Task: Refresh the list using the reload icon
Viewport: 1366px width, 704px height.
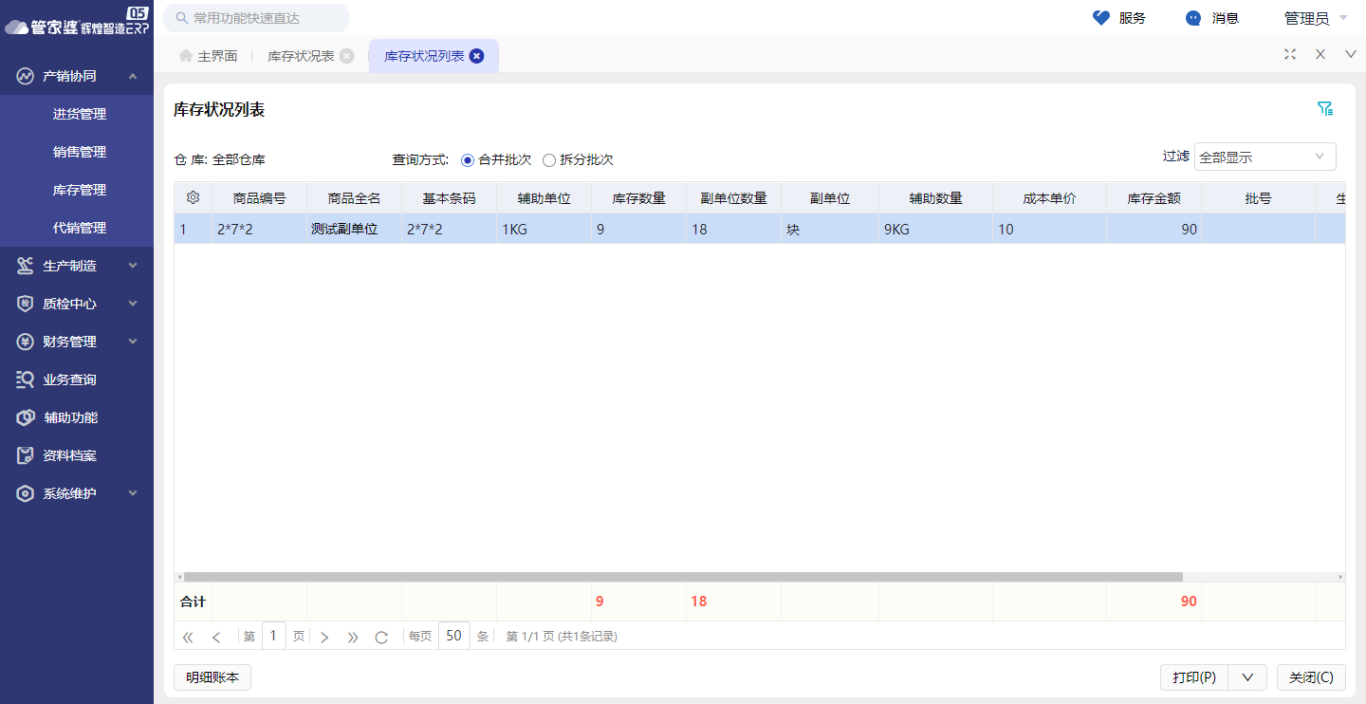Action: (x=381, y=636)
